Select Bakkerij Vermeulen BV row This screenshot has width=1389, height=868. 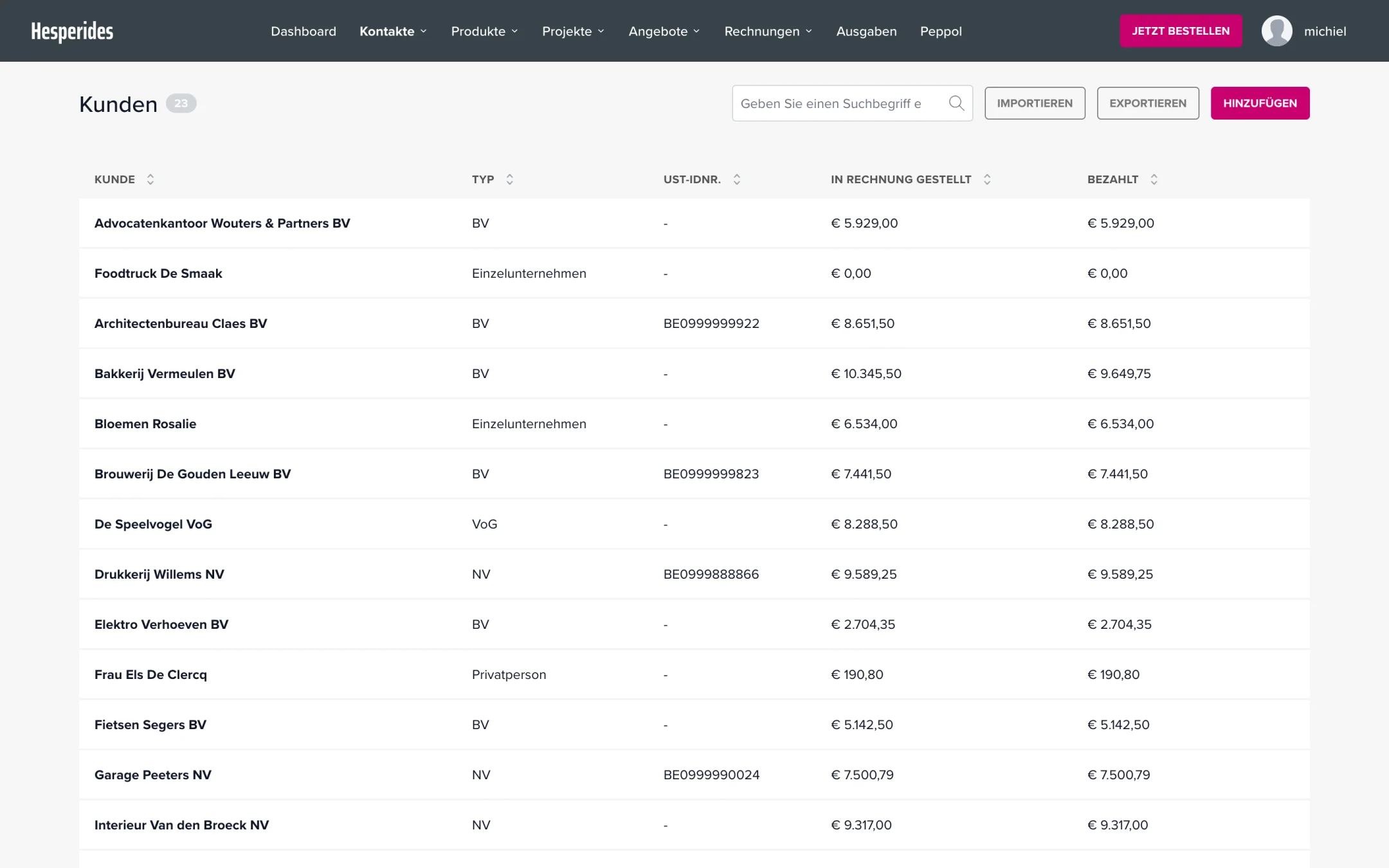coord(694,374)
